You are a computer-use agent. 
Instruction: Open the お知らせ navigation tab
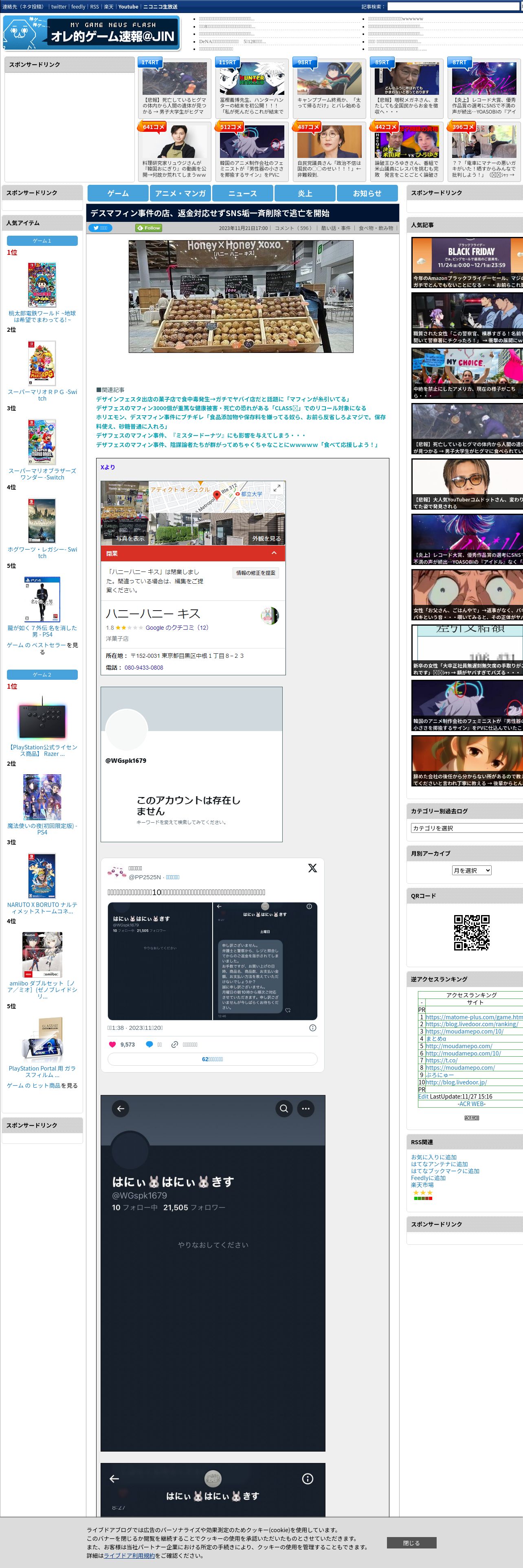point(367,193)
